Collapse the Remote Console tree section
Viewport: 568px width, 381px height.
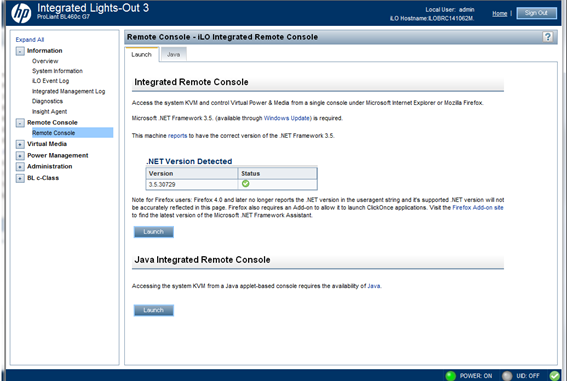pyautogui.click(x=20, y=123)
